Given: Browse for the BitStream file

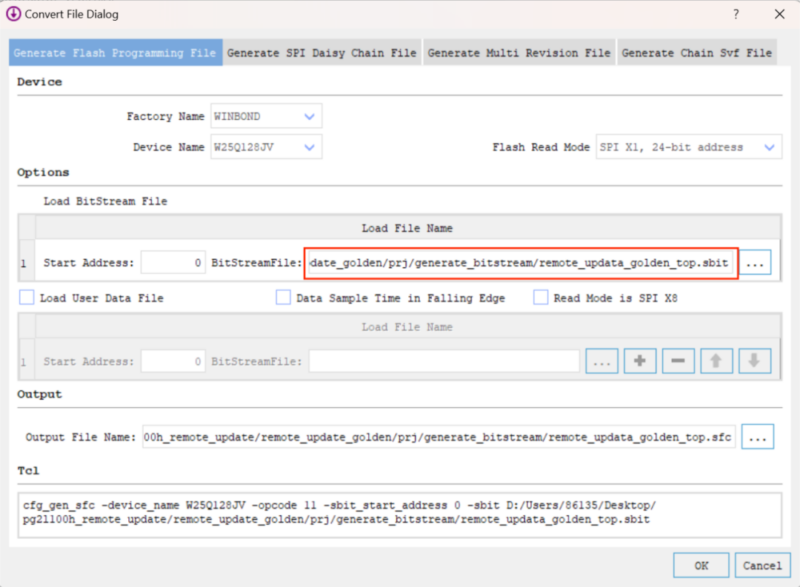Looking at the screenshot, I should point(758,263).
